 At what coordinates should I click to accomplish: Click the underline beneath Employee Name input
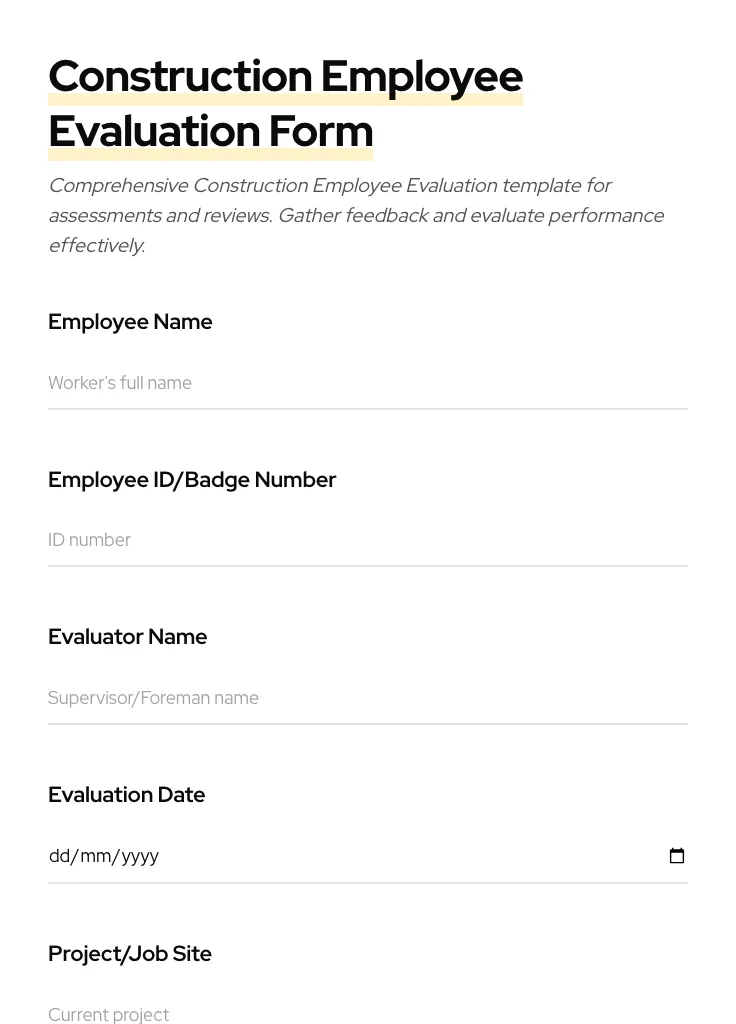coord(367,410)
